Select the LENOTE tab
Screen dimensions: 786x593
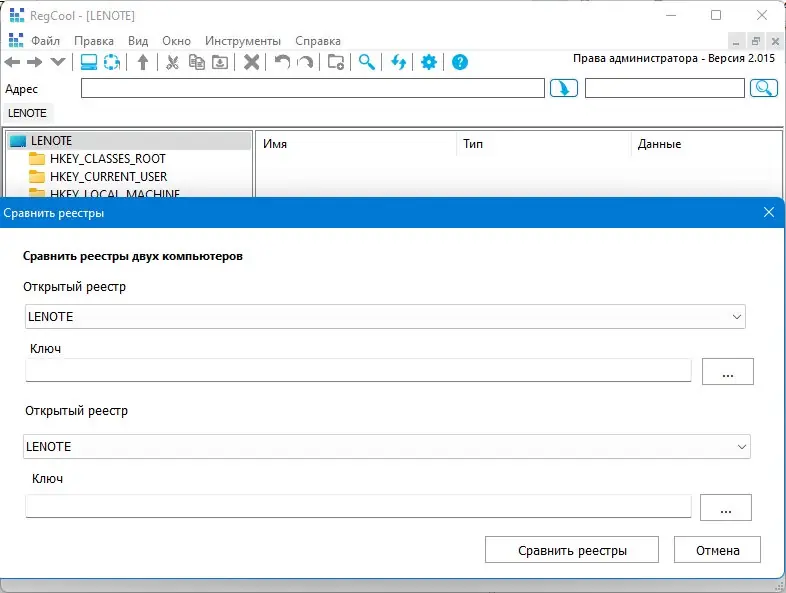pos(28,113)
